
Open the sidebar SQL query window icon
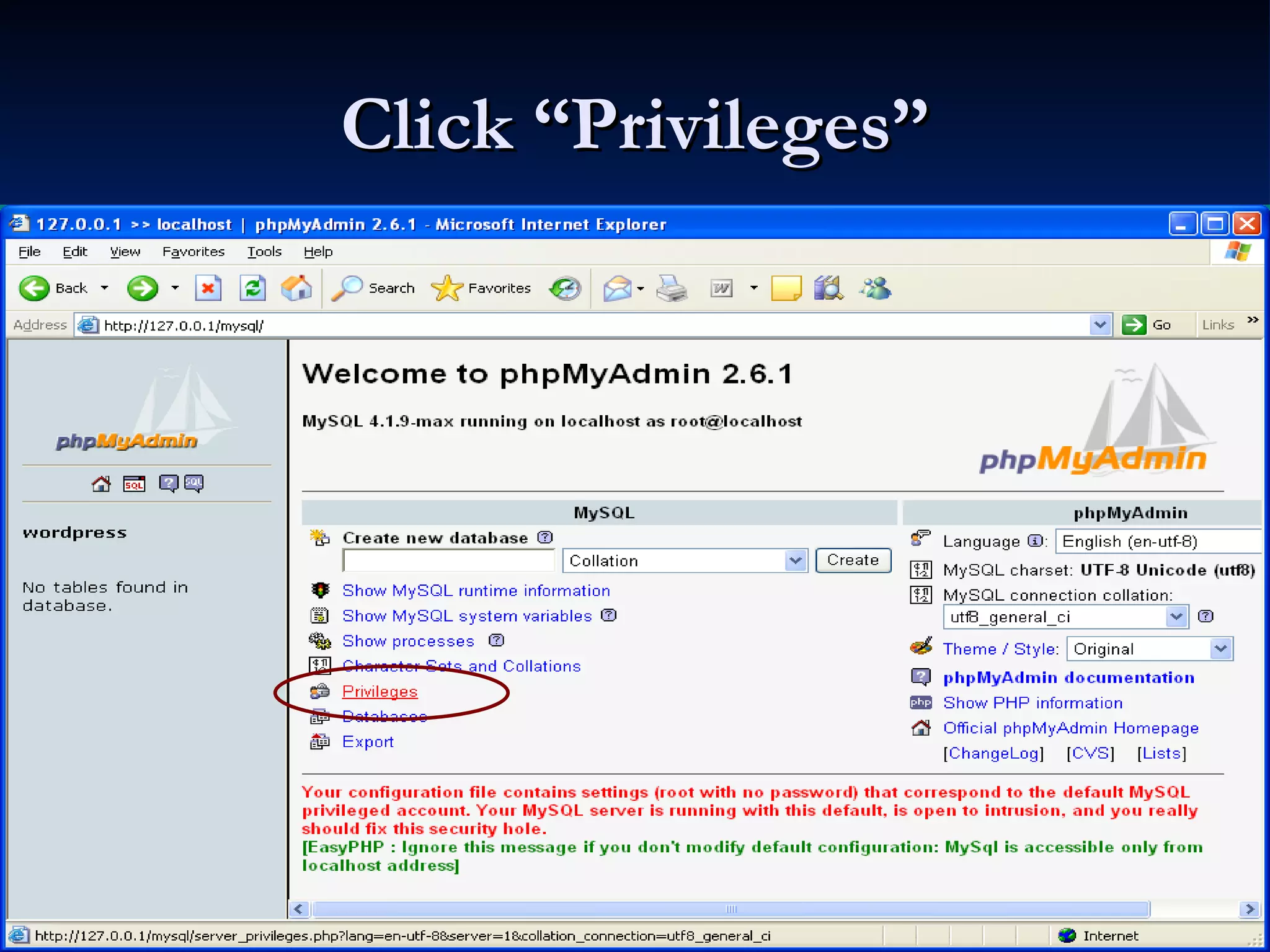(x=134, y=483)
